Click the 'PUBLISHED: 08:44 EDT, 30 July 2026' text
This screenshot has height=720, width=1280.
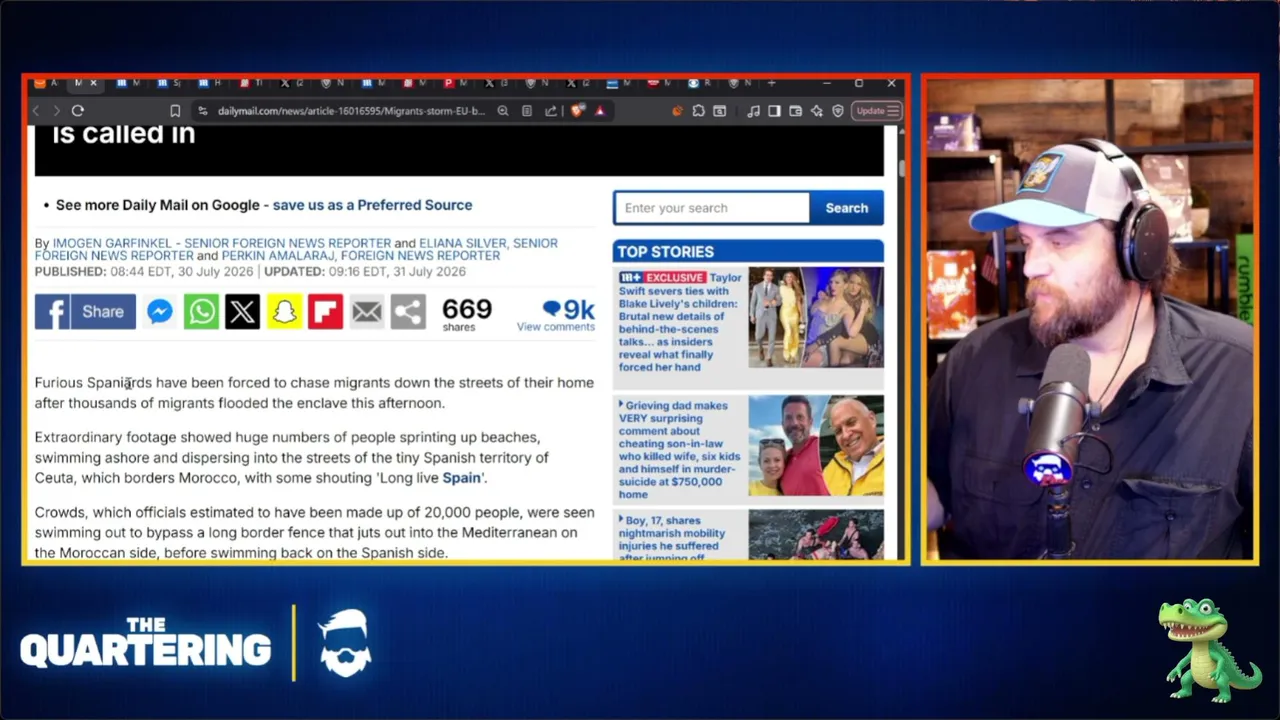tap(145, 272)
